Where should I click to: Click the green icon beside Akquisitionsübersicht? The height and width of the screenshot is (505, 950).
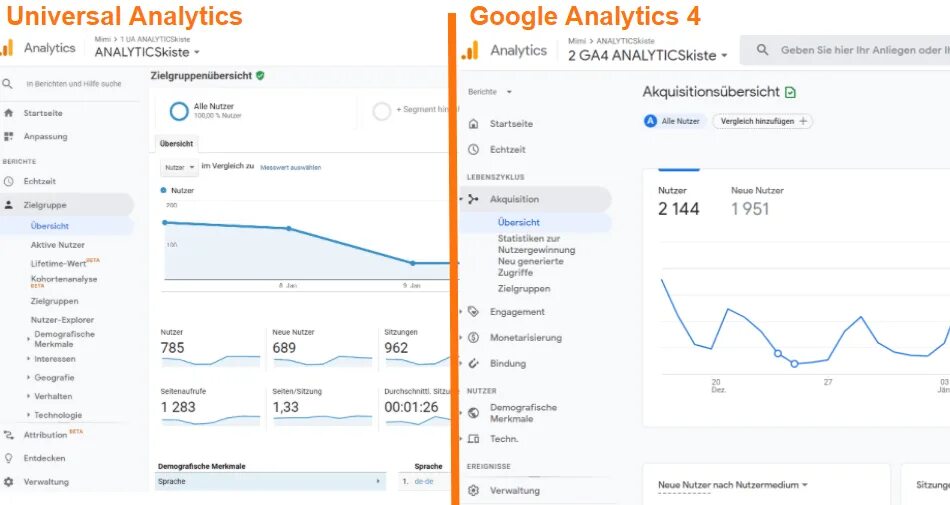(x=790, y=93)
